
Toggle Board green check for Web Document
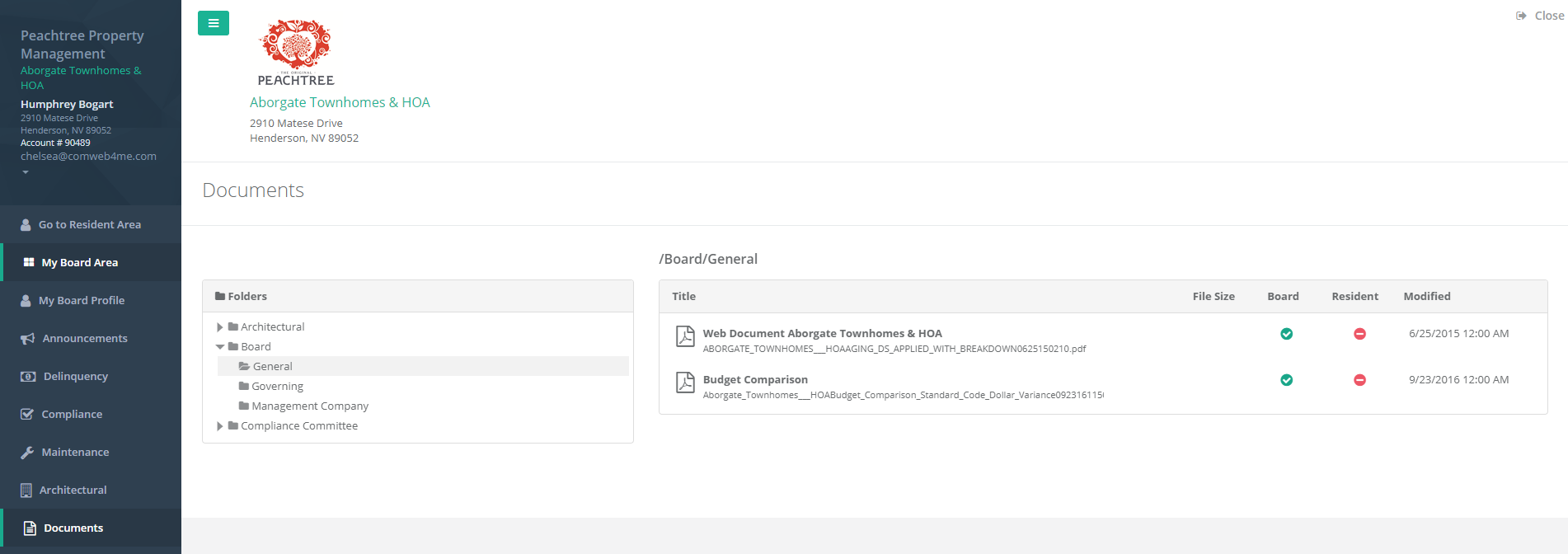1286,334
